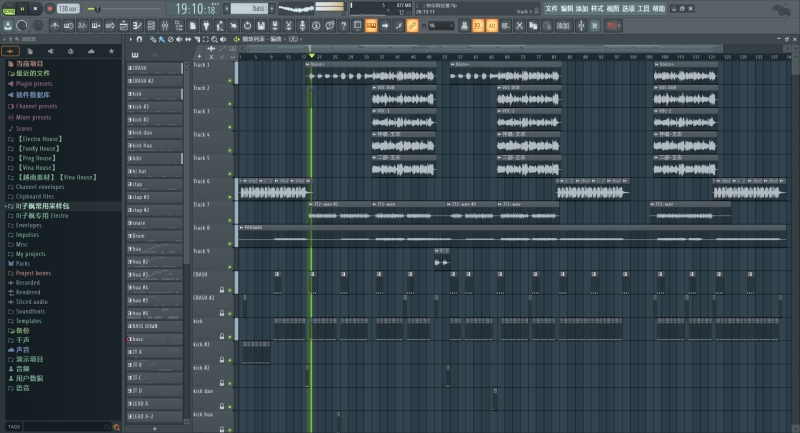Toggle the Track 6 mute LED
Image resolution: width=800 pixels, height=433 pixels.
[x=230, y=197]
